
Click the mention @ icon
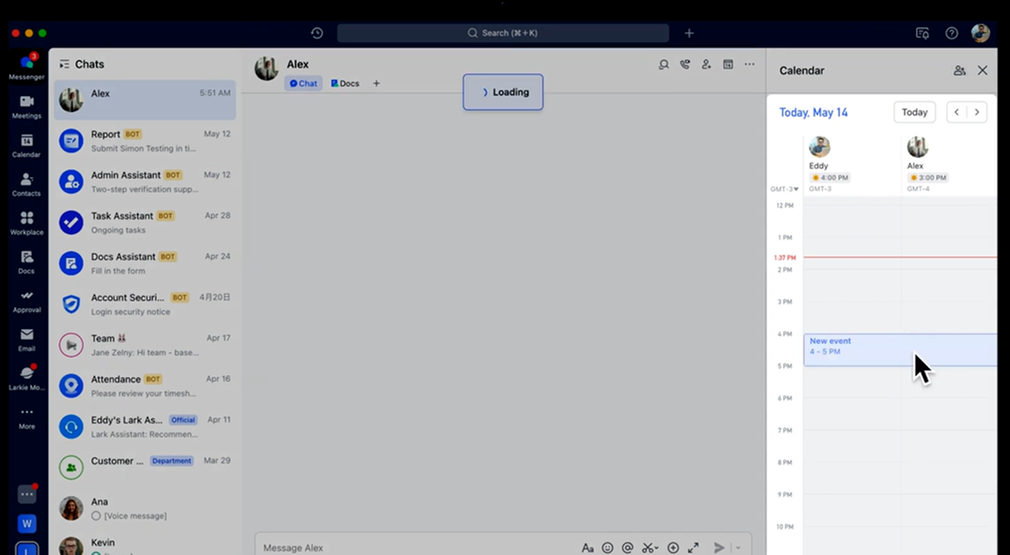[x=627, y=548]
